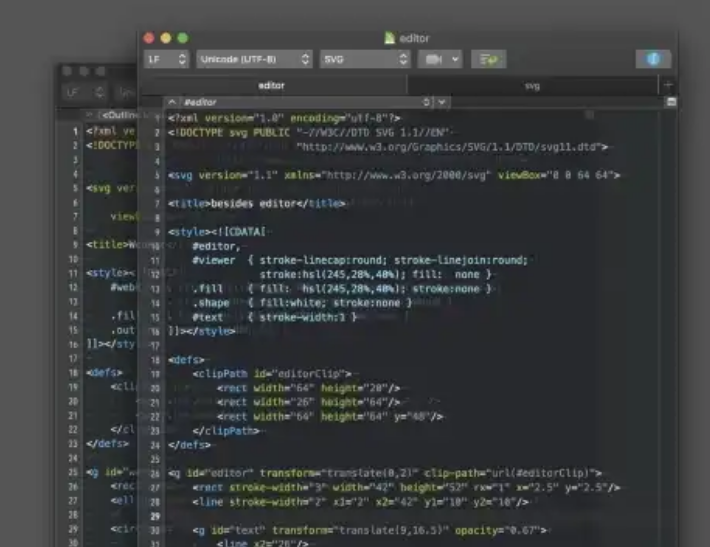Click "</clipPath>" closing tag on line 23

(x=226, y=431)
